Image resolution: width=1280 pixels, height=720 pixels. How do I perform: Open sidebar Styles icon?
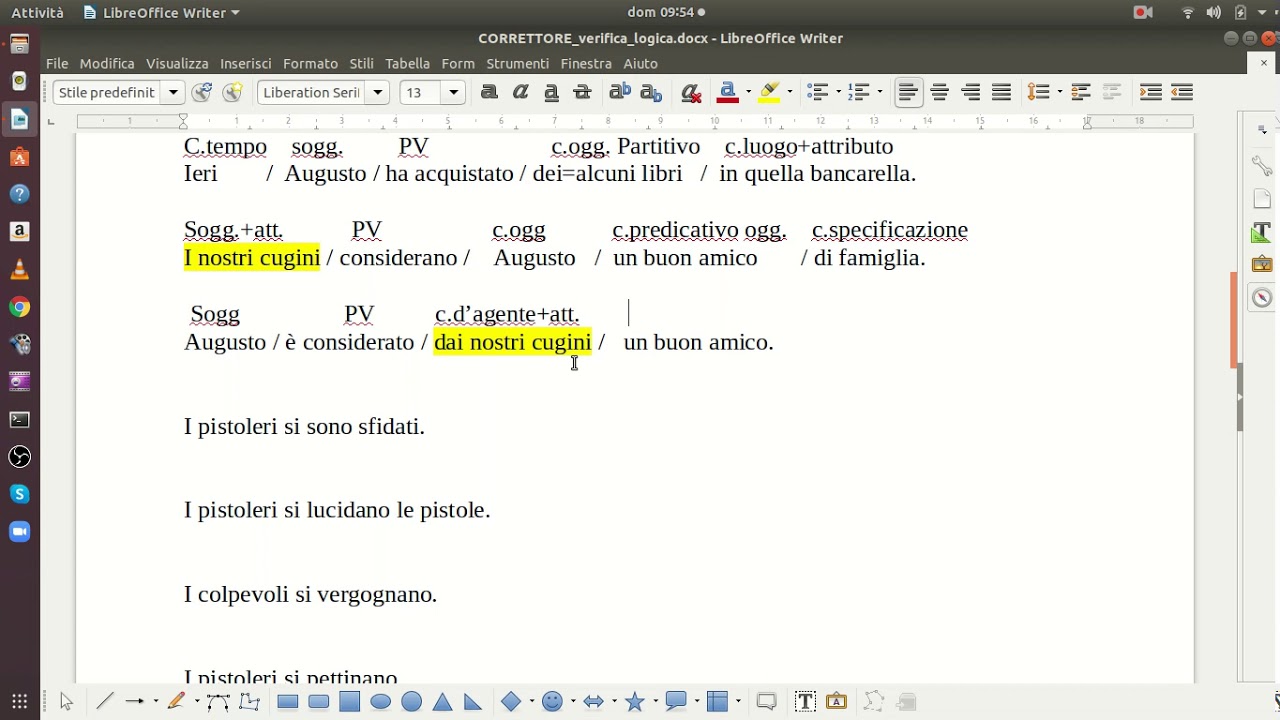pyautogui.click(x=1262, y=232)
